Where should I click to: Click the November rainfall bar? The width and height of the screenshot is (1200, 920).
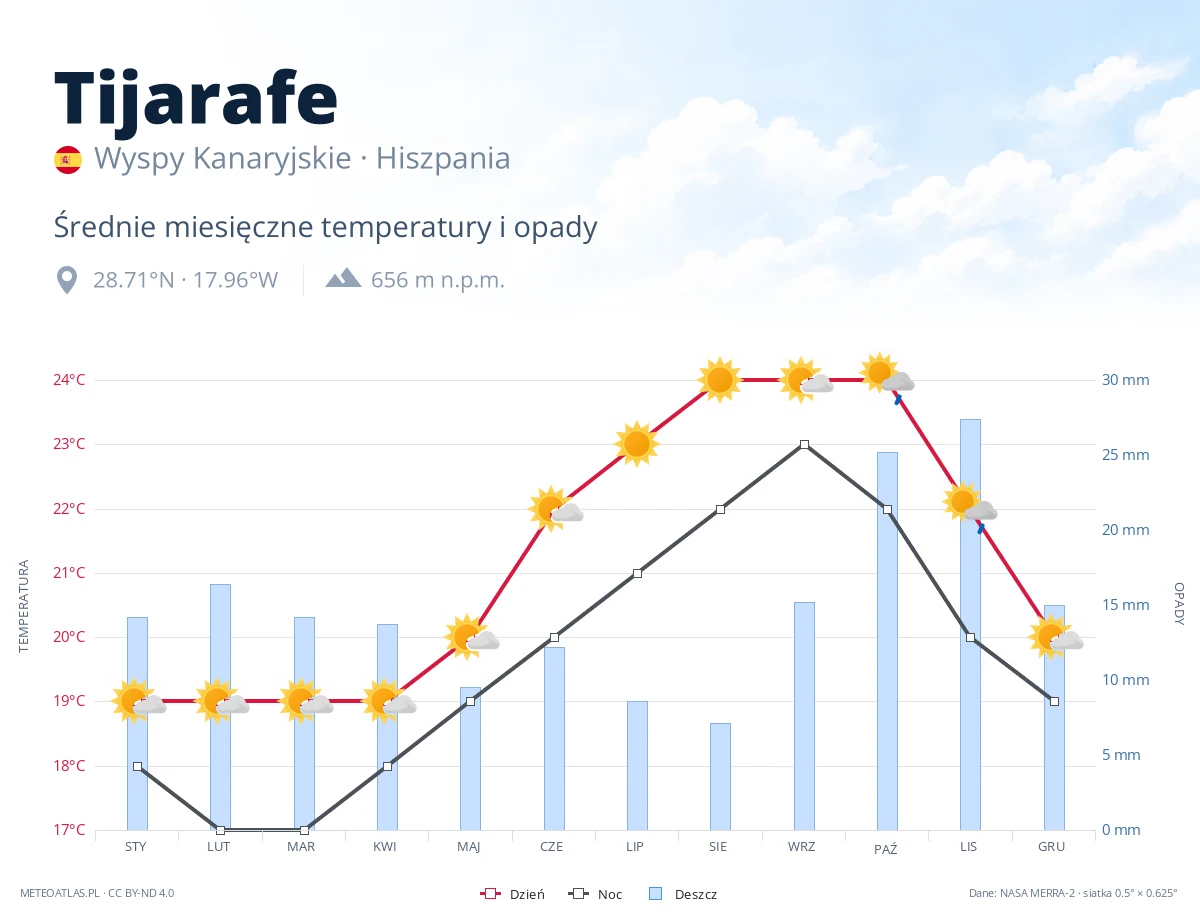[x=970, y=625]
